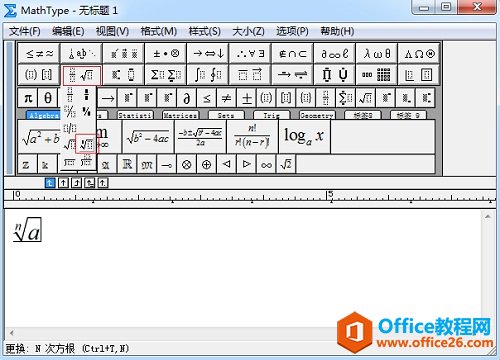
Task: Expand the uppercase Greek palette (ΛΩ)
Action: coord(419,53)
